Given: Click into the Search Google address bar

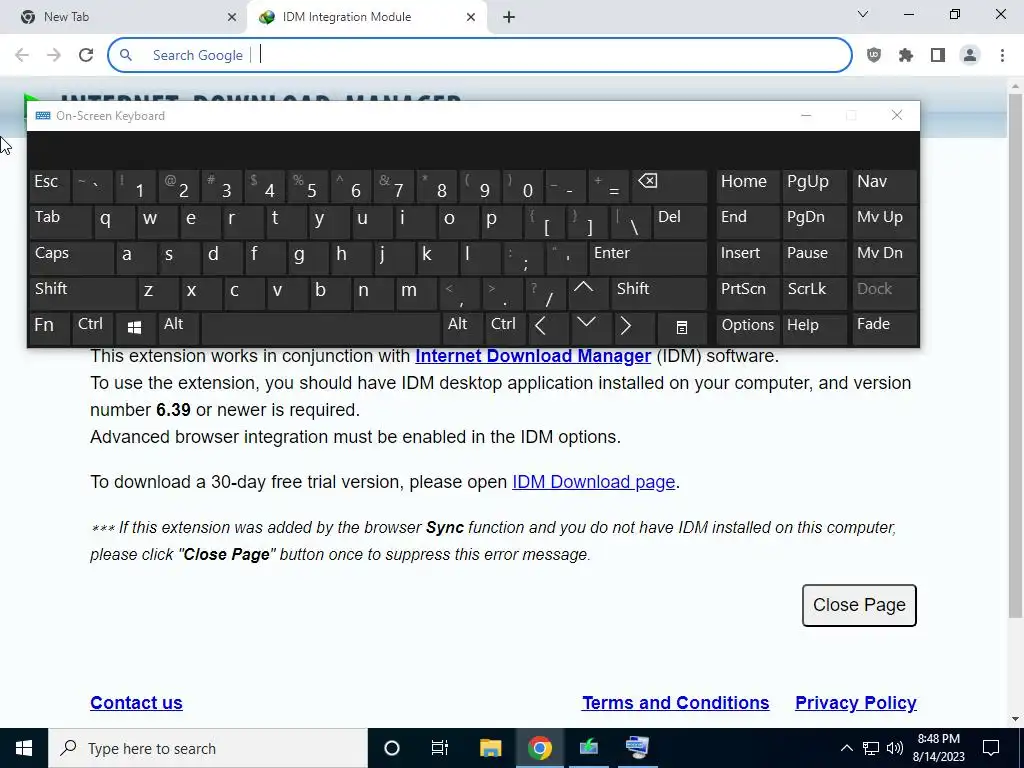Looking at the screenshot, I should (x=480, y=55).
